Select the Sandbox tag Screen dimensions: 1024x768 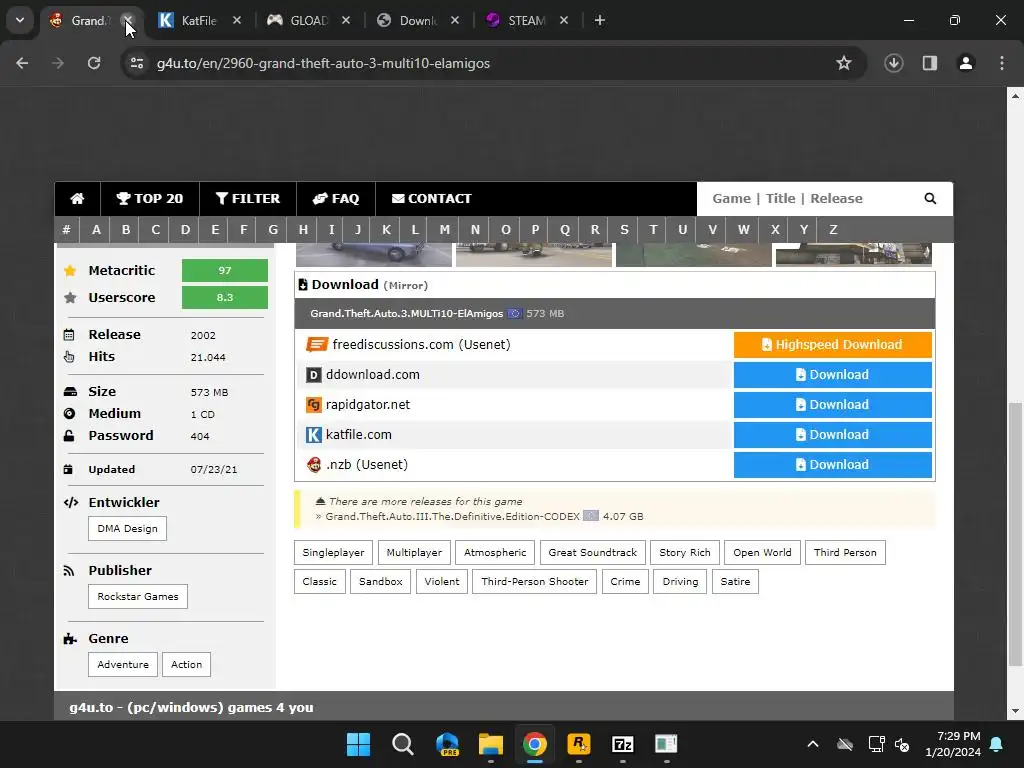pyautogui.click(x=380, y=581)
